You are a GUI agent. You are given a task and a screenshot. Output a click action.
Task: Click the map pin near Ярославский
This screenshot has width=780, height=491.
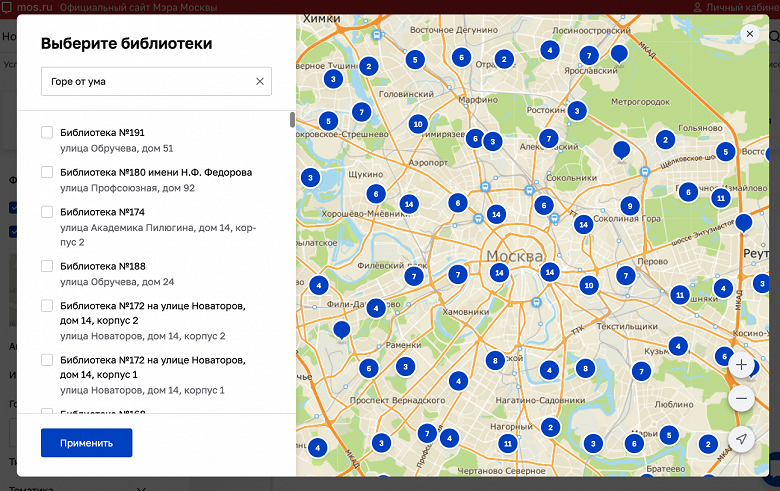tap(619, 54)
